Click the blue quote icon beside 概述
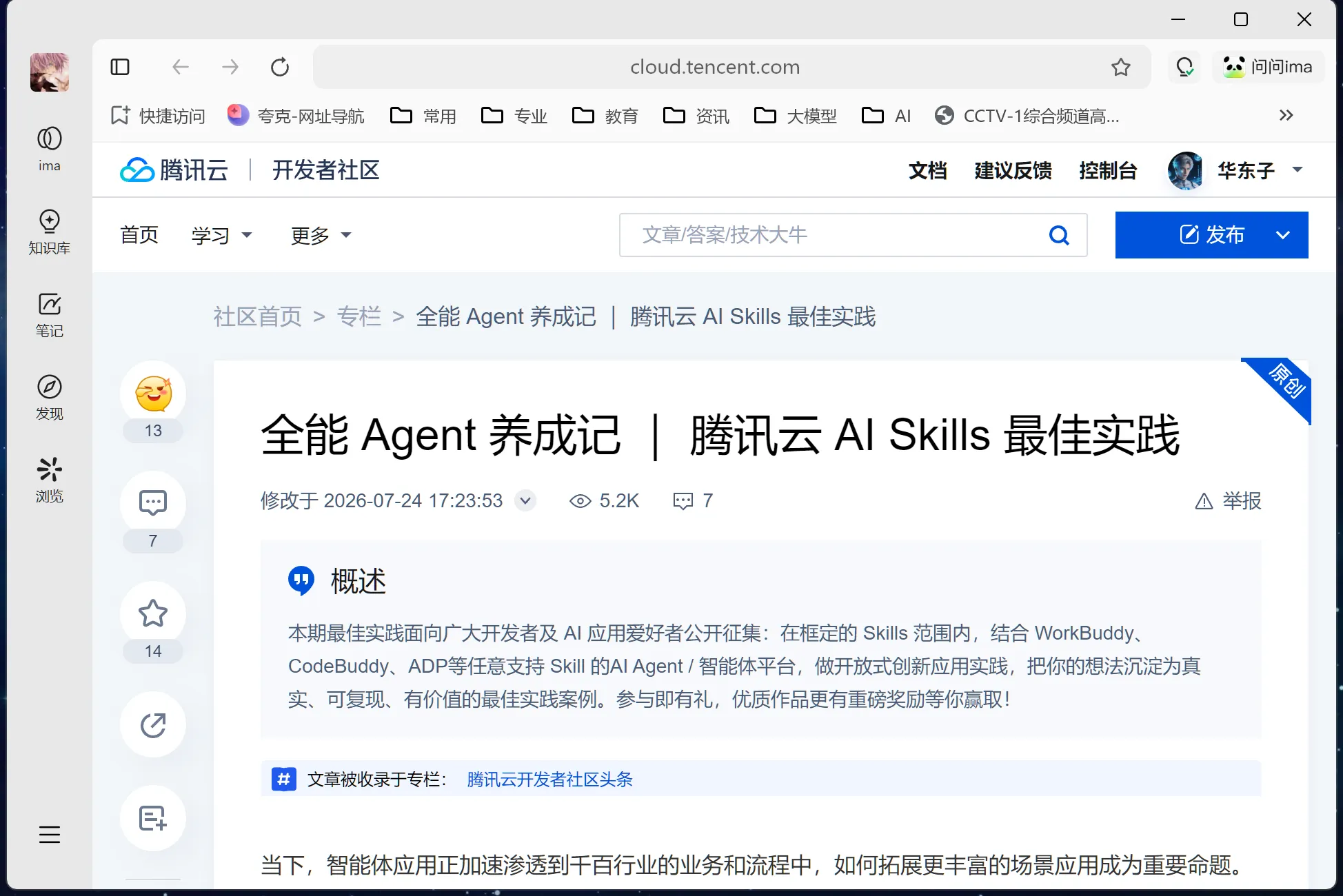 (x=301, y=581)
